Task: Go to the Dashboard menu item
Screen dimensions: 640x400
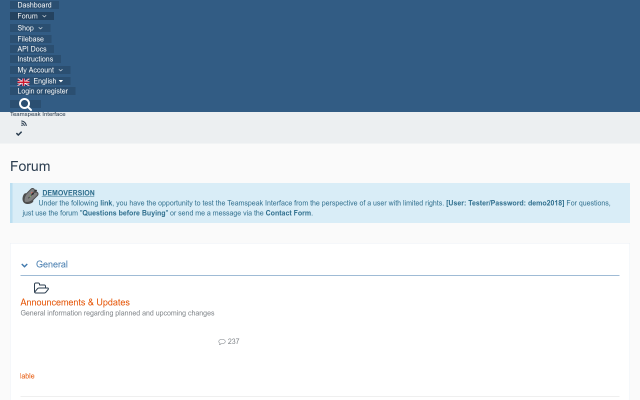Action: tap(34, 5)
